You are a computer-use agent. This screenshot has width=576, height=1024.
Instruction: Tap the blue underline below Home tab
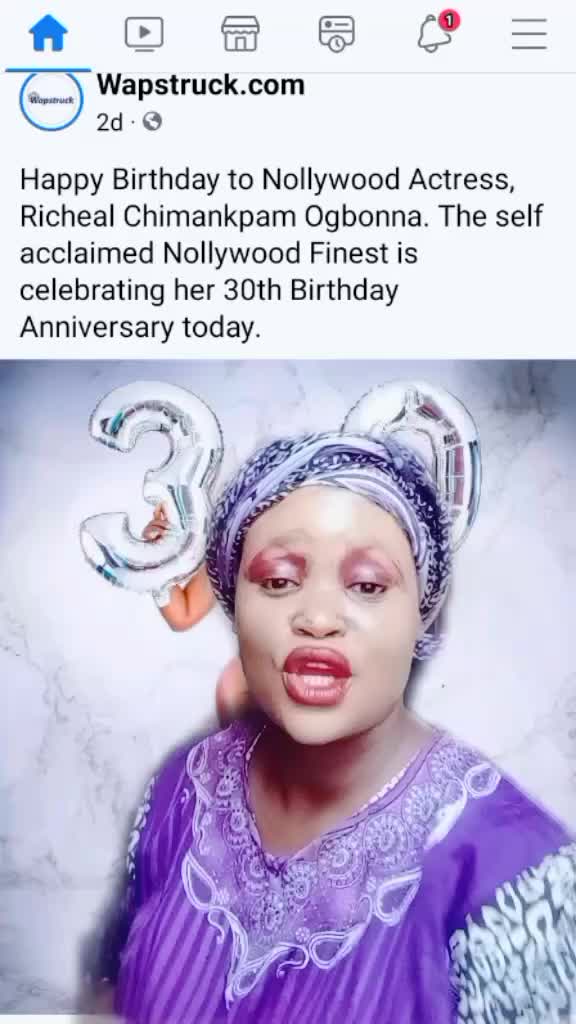48,69
